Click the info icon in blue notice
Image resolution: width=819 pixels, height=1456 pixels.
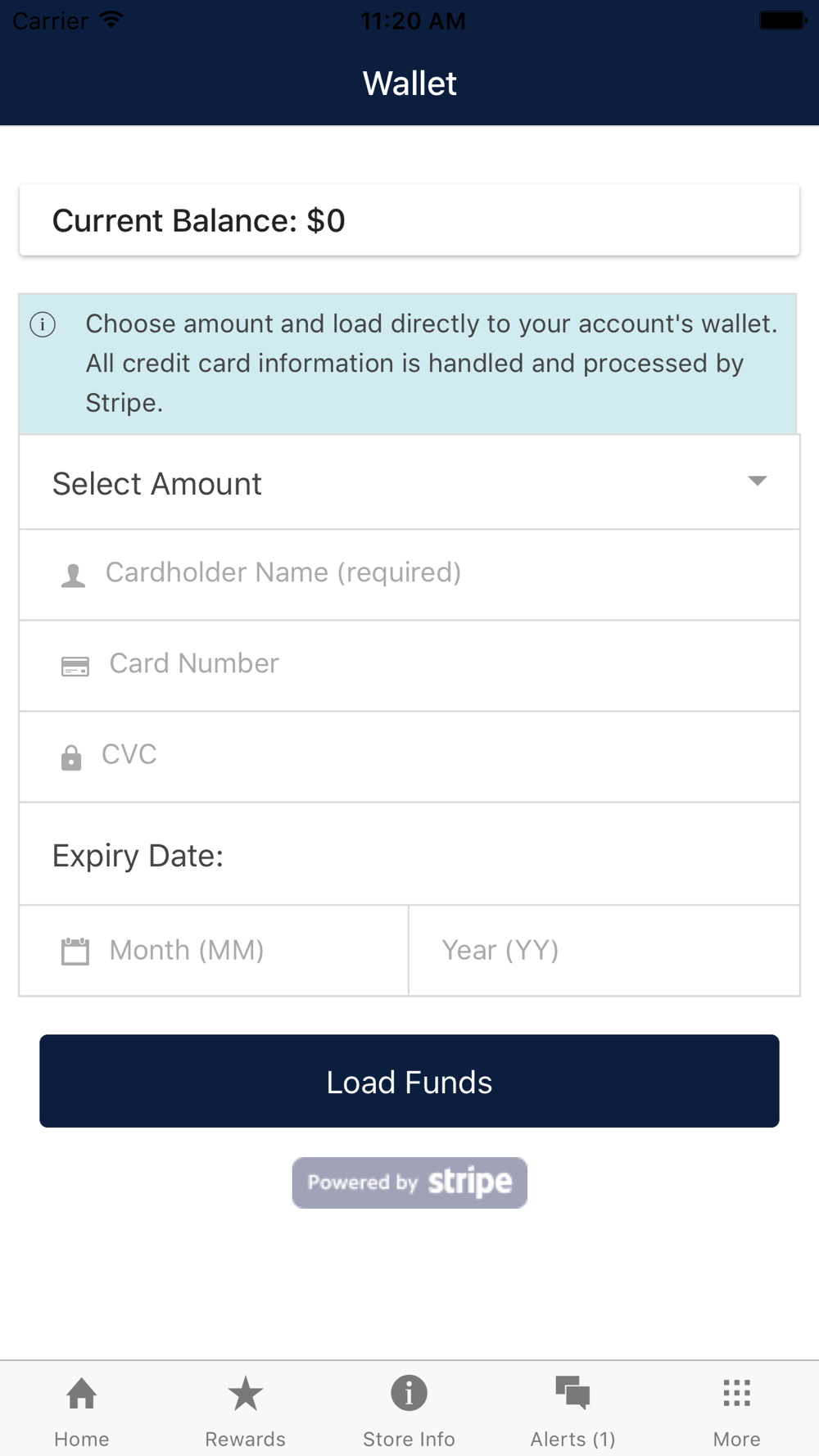[x=43, y=324]
